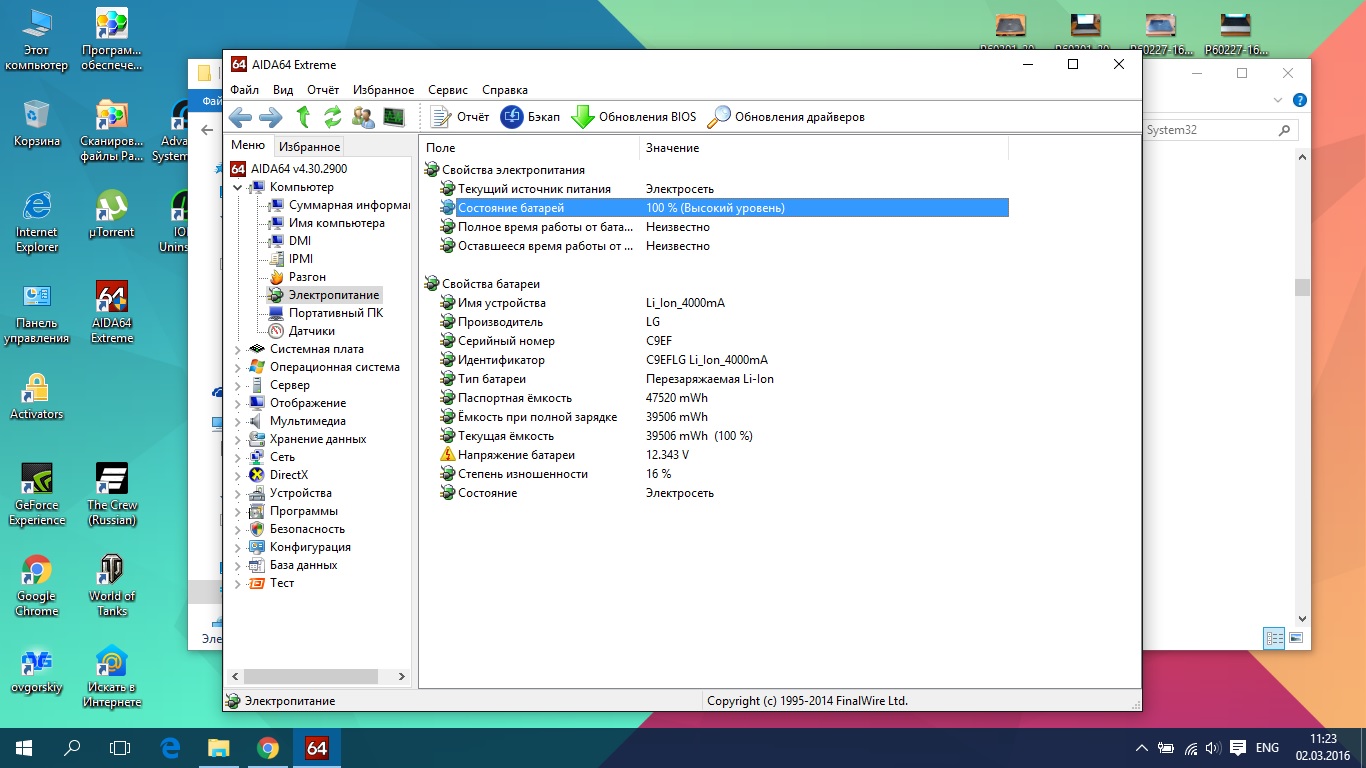Click the tree panel horizontal scrollbar thumb
The width and height of the screenshot is (1366, 768).
click(x=310, y=676)
